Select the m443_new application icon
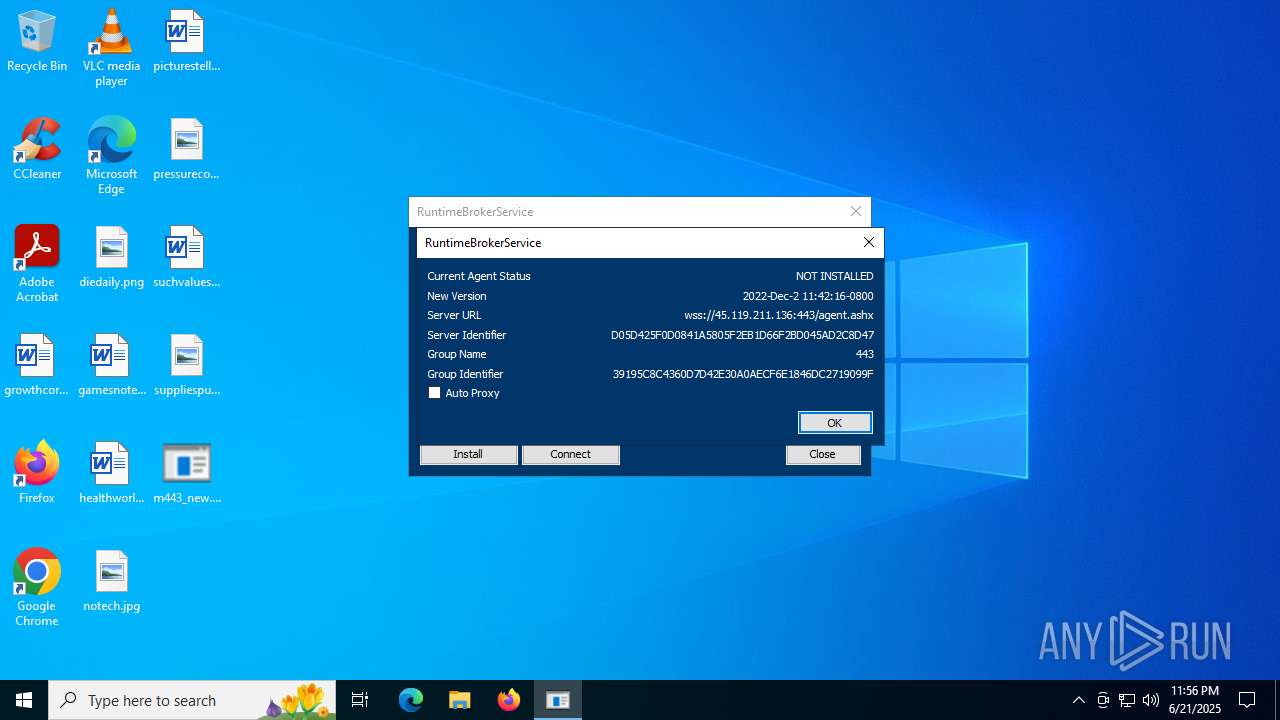Image resolution: width=1280 pixels, height=720 pixels. point(186,474)
